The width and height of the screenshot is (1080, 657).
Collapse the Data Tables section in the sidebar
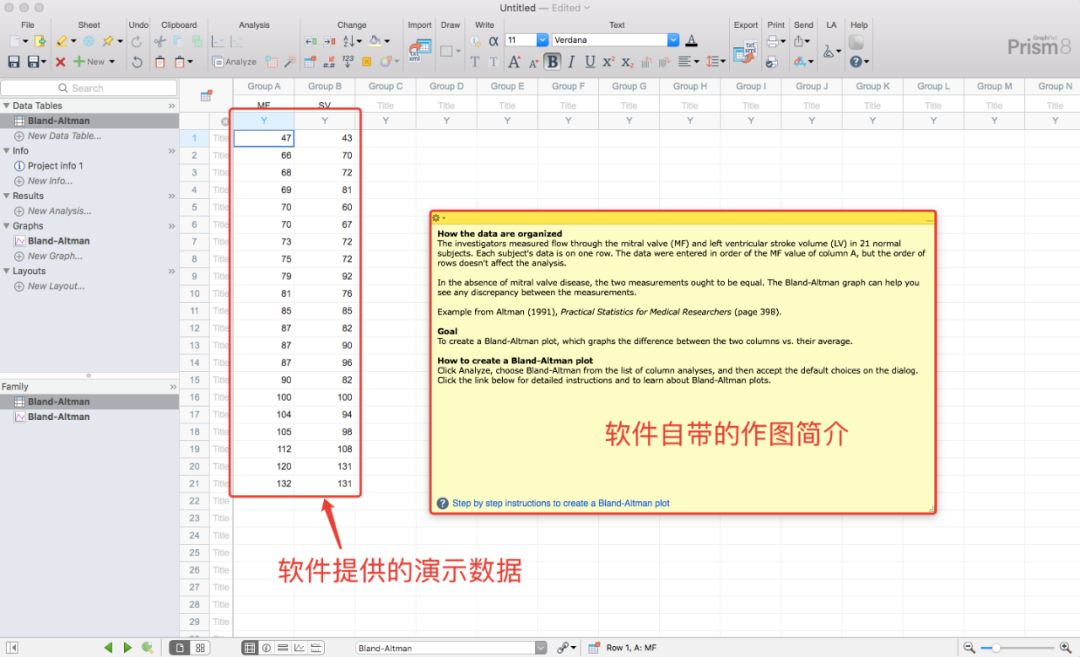coord(8,105)
